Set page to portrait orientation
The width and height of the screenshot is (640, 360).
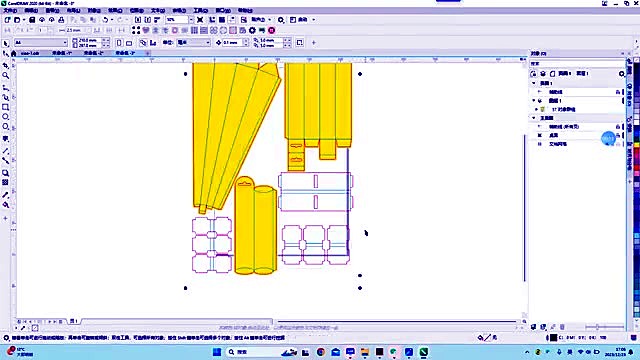click(119, 42)
